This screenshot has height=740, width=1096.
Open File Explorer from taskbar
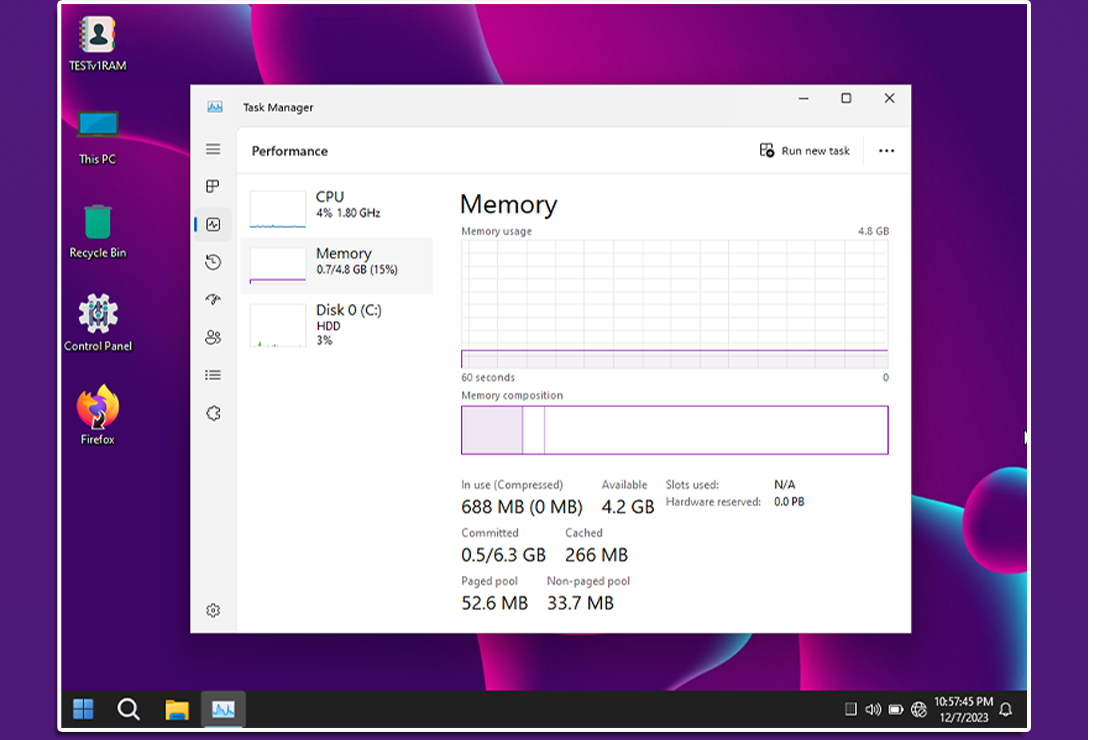click(x=177, y=709)
